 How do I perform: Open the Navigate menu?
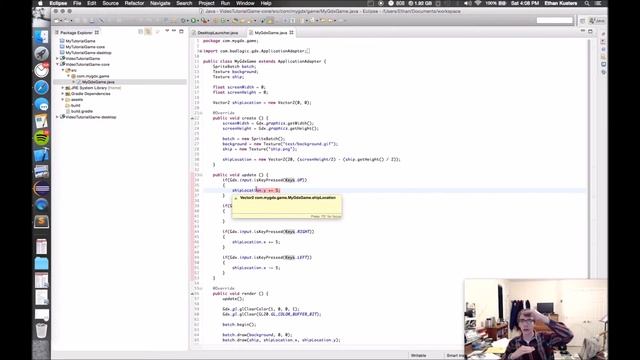click(160, 3)
